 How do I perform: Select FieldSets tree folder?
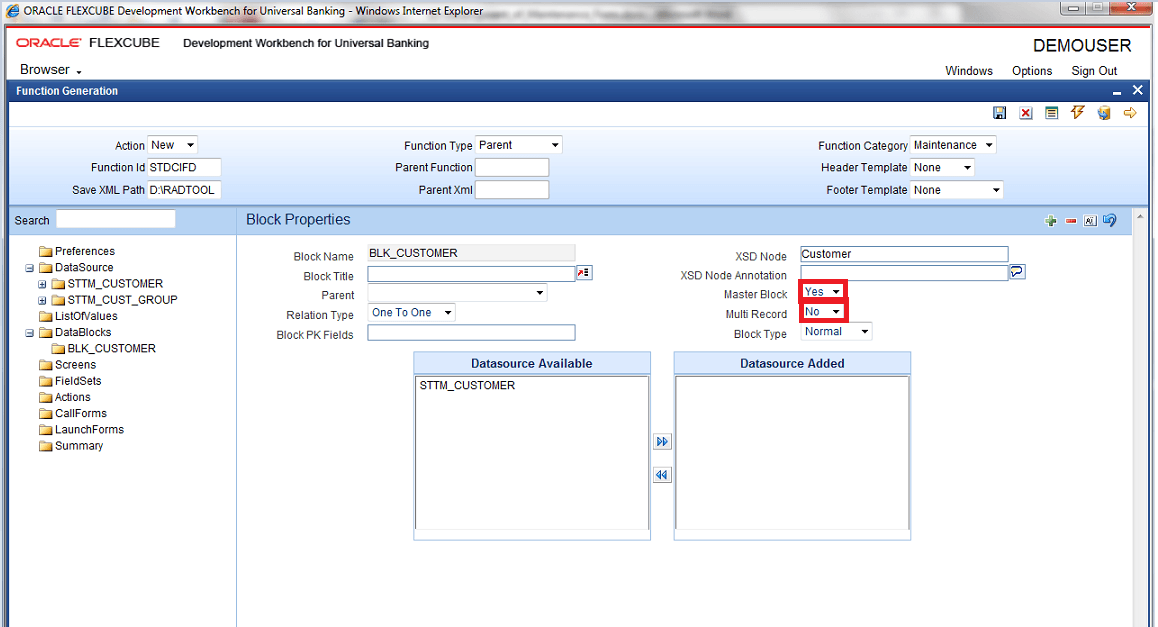(78, 381)
